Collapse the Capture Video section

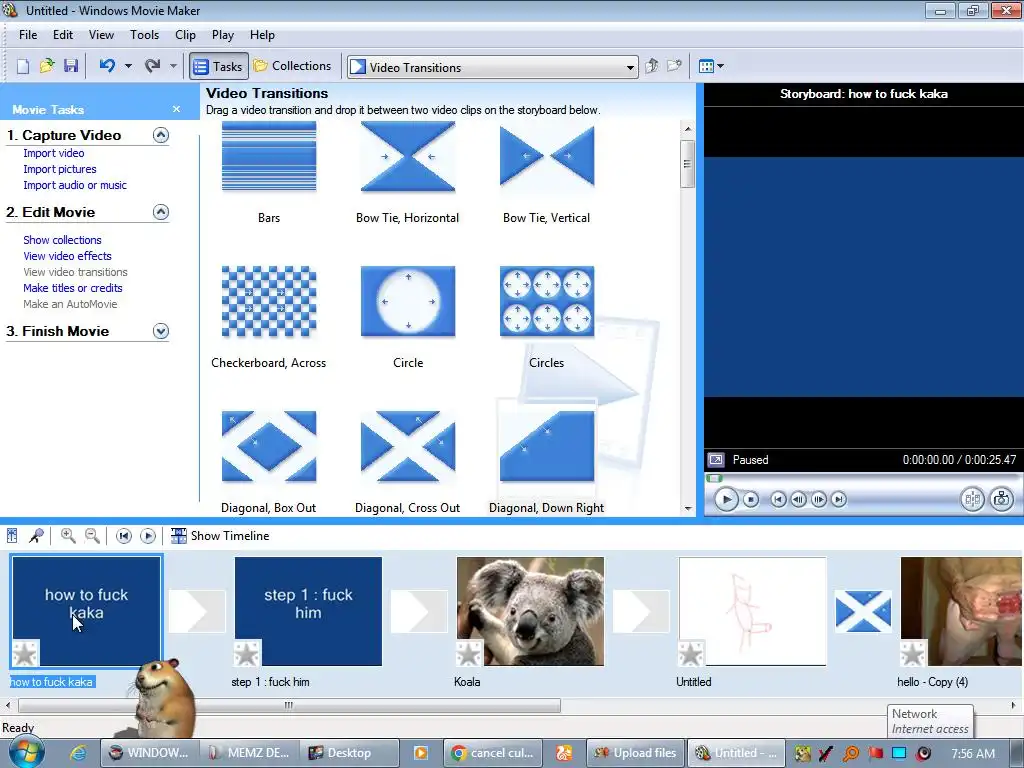pyautogui.click(x=161, y=135)
